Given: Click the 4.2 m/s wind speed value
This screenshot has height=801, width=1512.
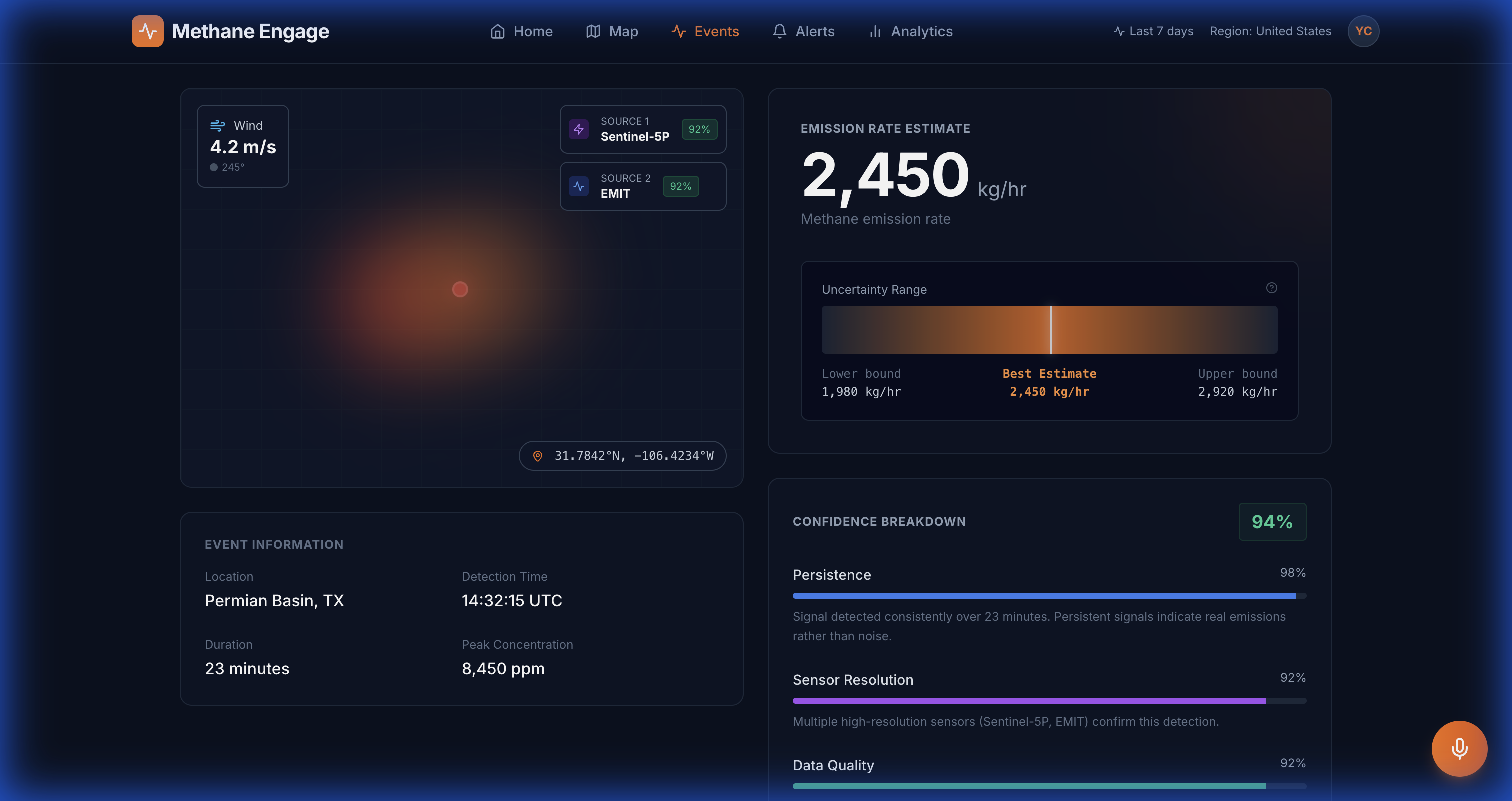Looking at the screenshot, I should [243, 146].
